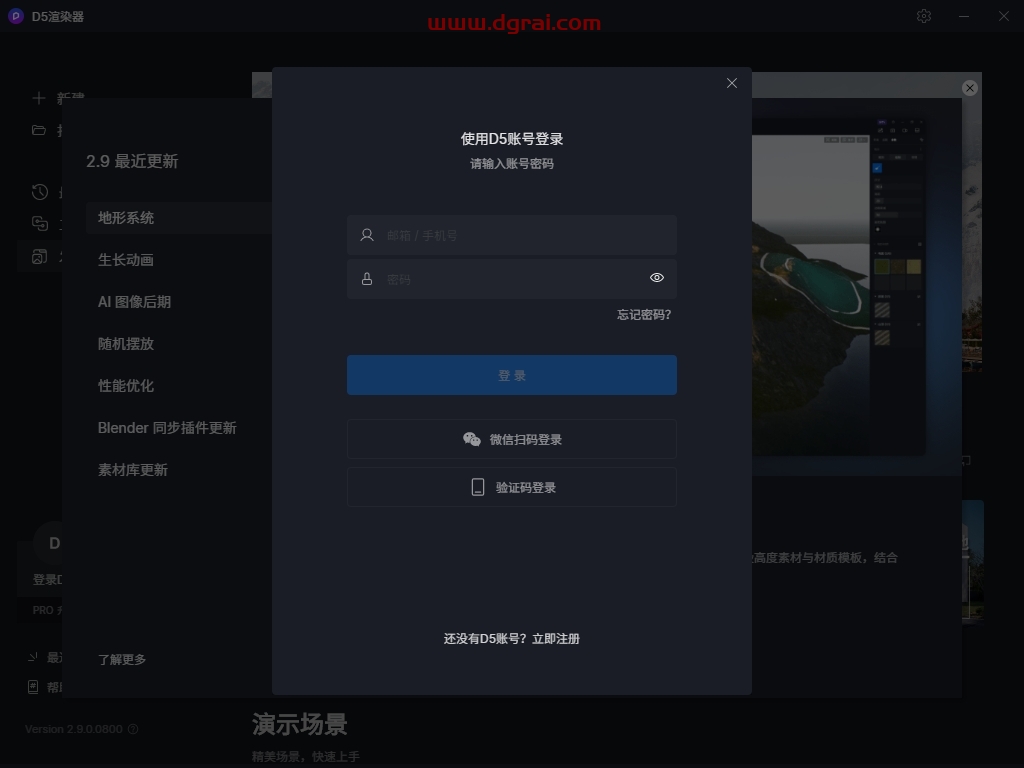Open settings gear in title bar
Image resolution: width=1024 pixels, height=768 pixels.
[x=923, y=16]
